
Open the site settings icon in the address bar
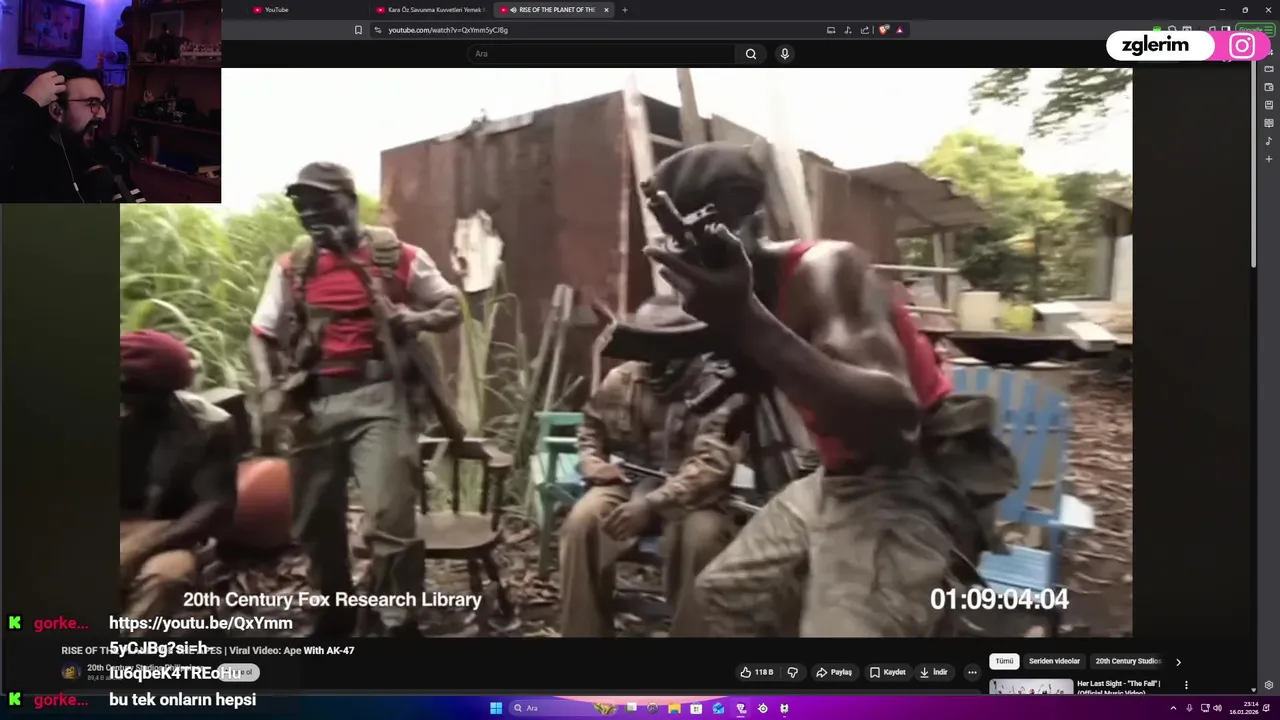(378, 30)
